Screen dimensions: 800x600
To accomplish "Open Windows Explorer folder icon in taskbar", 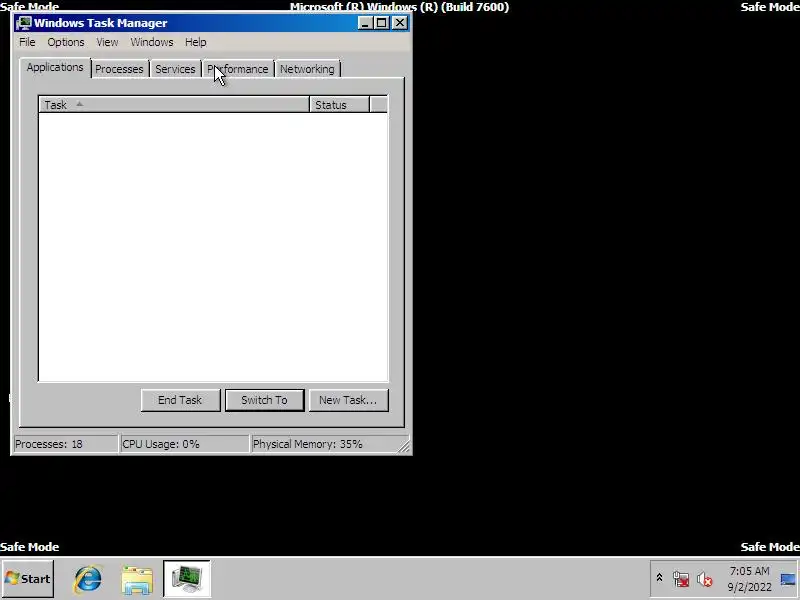I will point(137,579).
